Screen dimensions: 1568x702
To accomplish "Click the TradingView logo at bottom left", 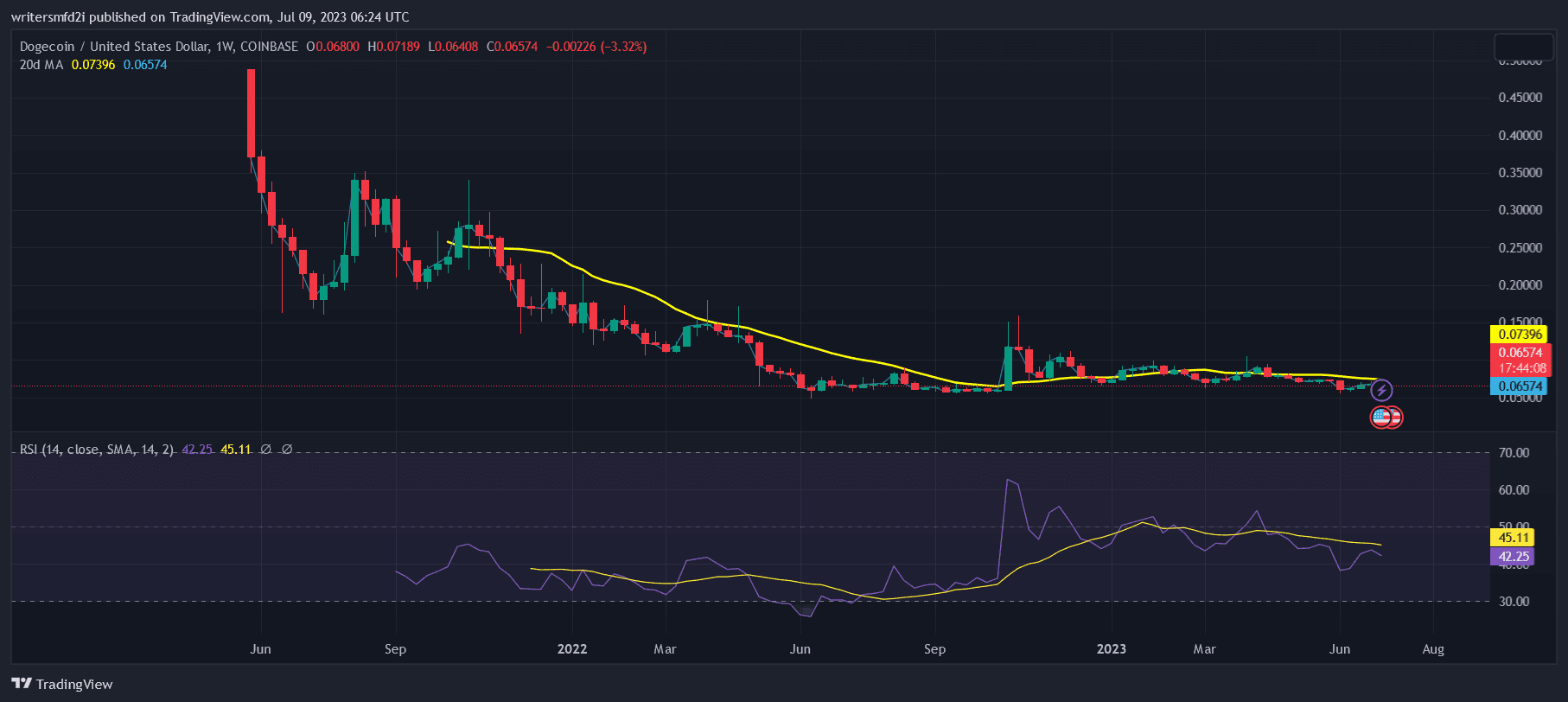I will [62, 684].
